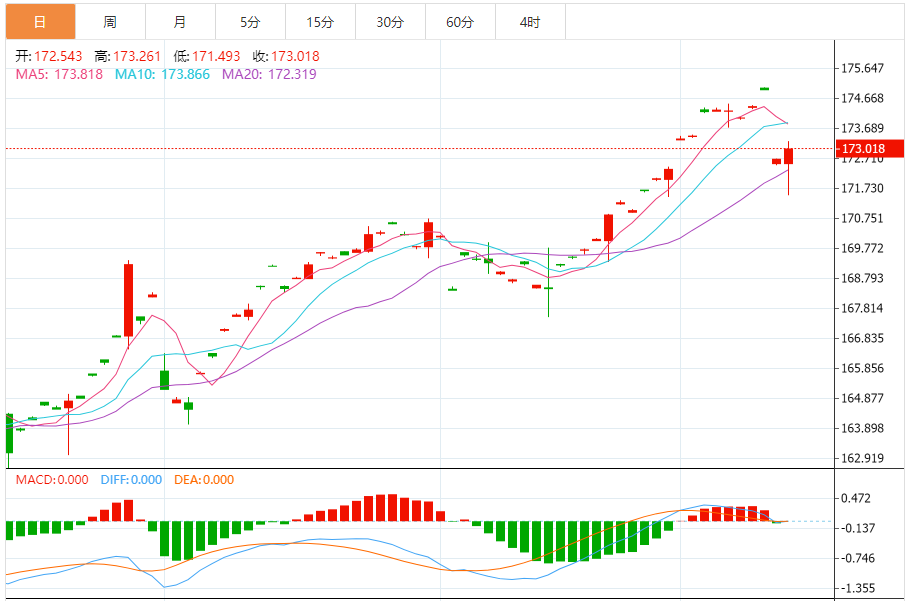Click the 175.647 price axis label
The image size is (913, 601).
pyautogui.click(x=862, y=68)
